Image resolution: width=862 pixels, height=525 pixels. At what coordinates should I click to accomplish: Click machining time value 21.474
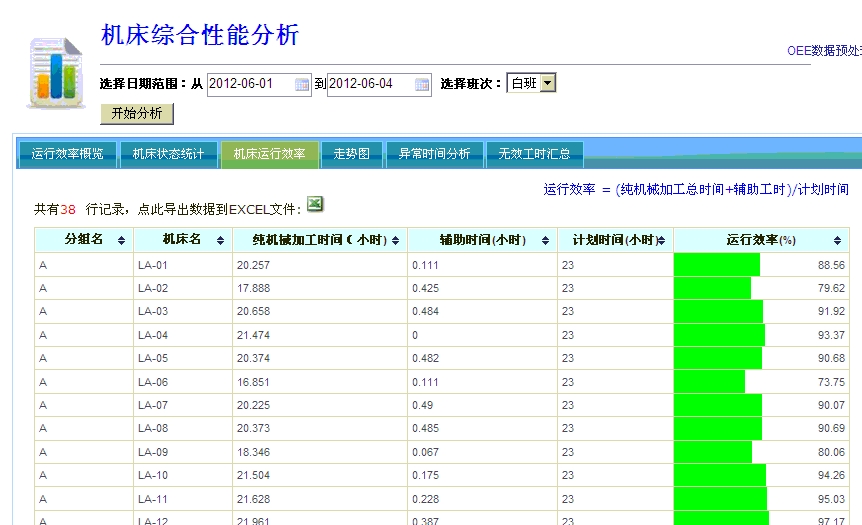coord(253,335)
